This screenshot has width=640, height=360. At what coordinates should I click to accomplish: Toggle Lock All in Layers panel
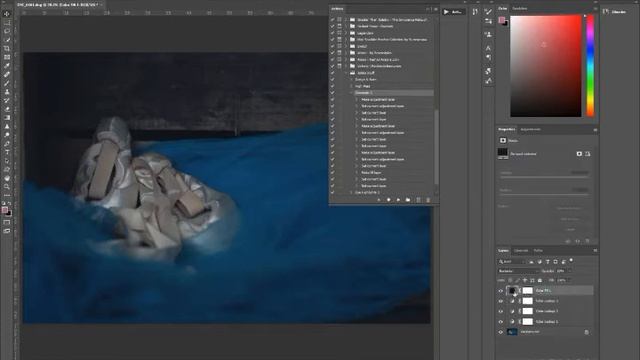pyautogui.click(x=540, y=280)
